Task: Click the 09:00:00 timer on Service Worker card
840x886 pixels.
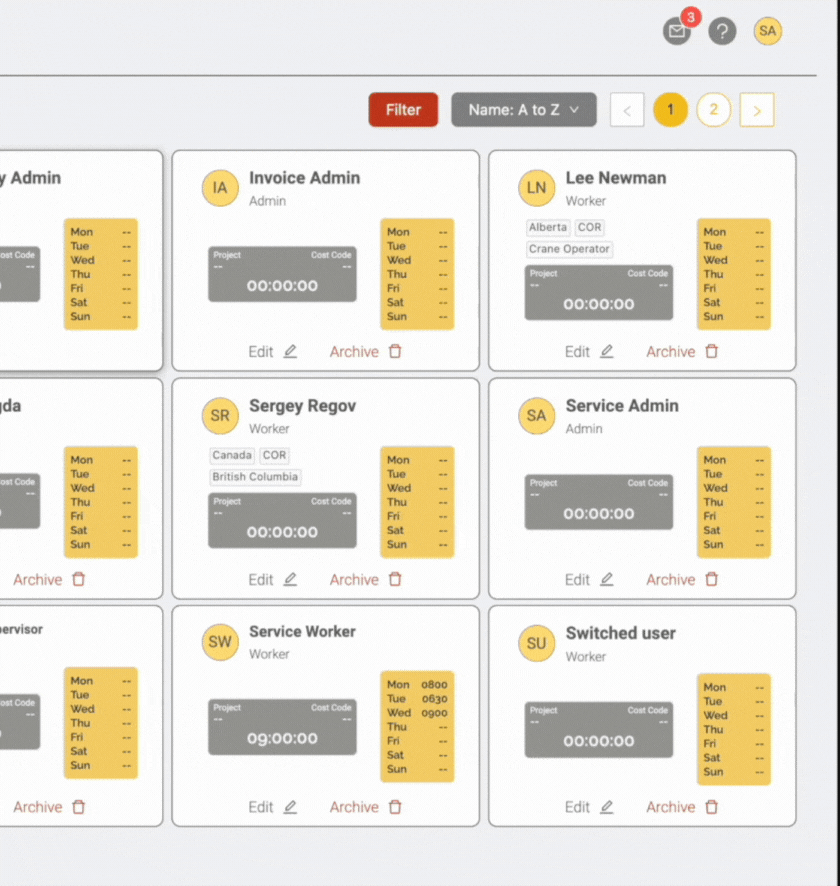Action: pyautogui.click(x=282, y=738)
